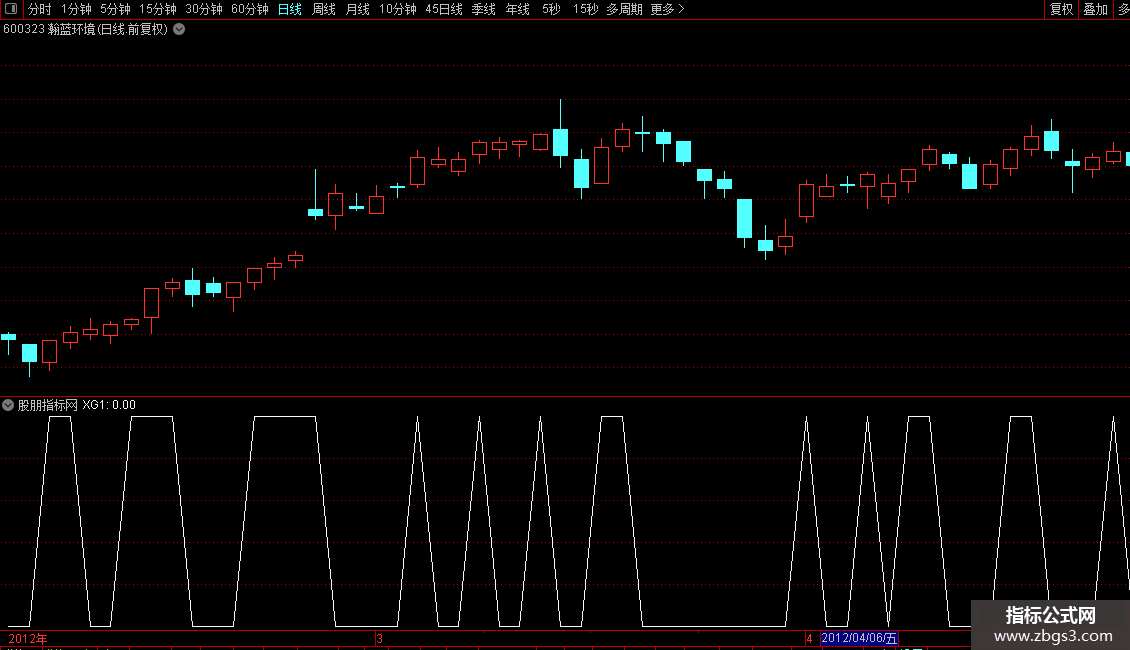Viewport: 1130px width, 650px height.
Task: Click the 2012/04/06/五 date label
Action: click(x=859, y=638)
